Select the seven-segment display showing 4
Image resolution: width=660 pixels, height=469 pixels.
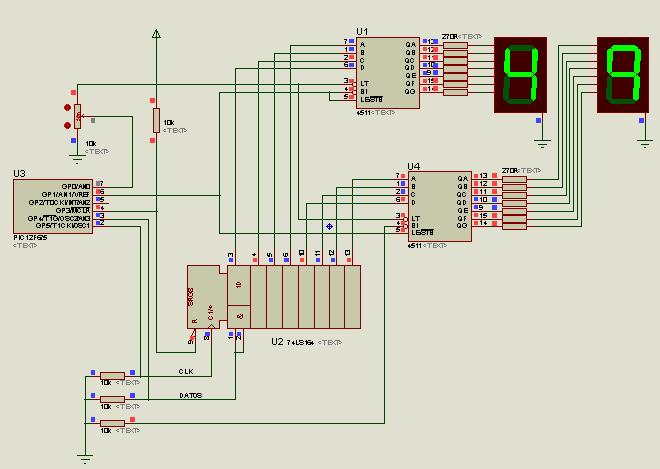point(520,75)
